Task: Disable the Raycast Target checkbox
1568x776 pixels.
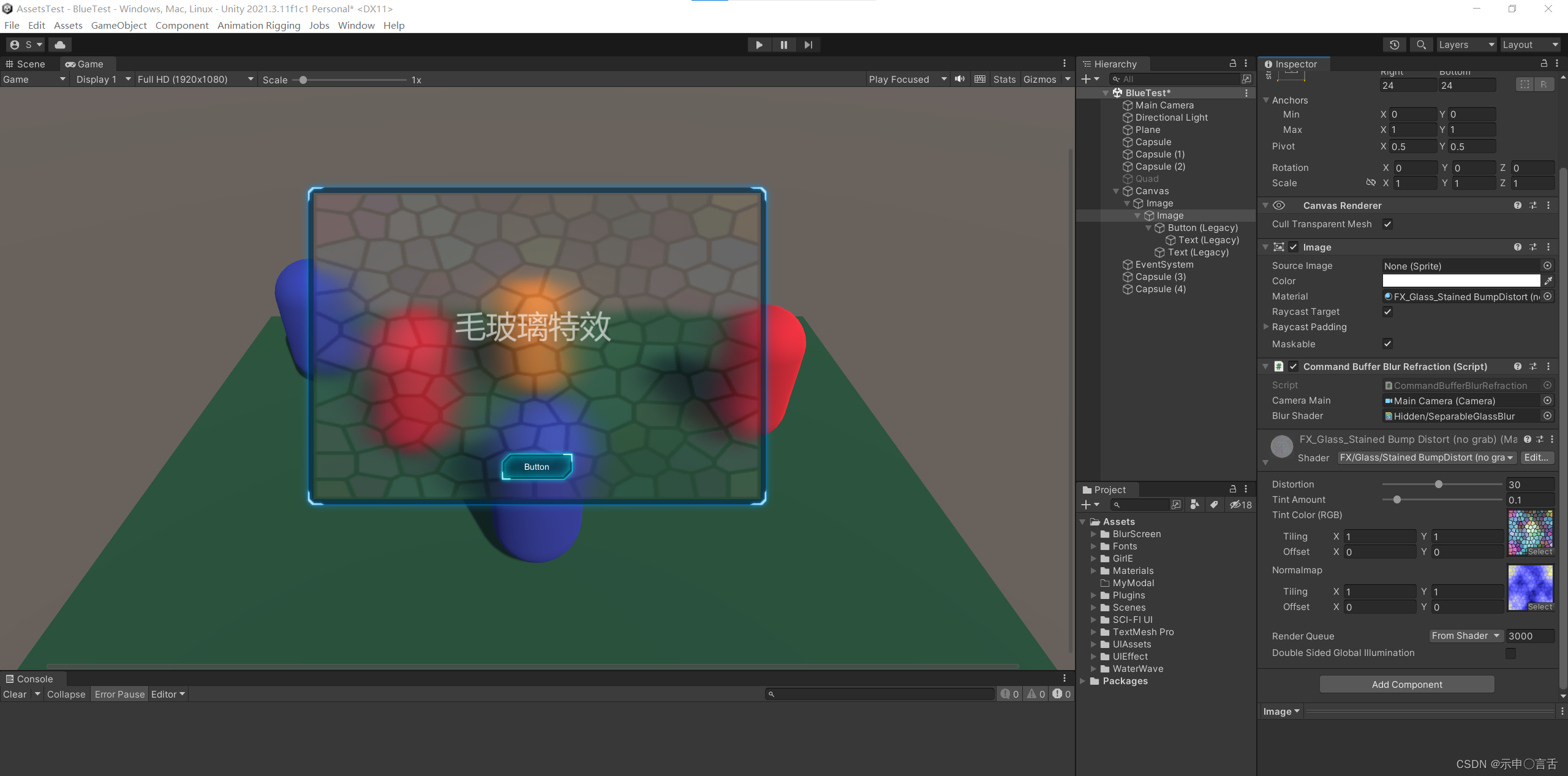Action: pyautogui.click(x=1388, y=312)
